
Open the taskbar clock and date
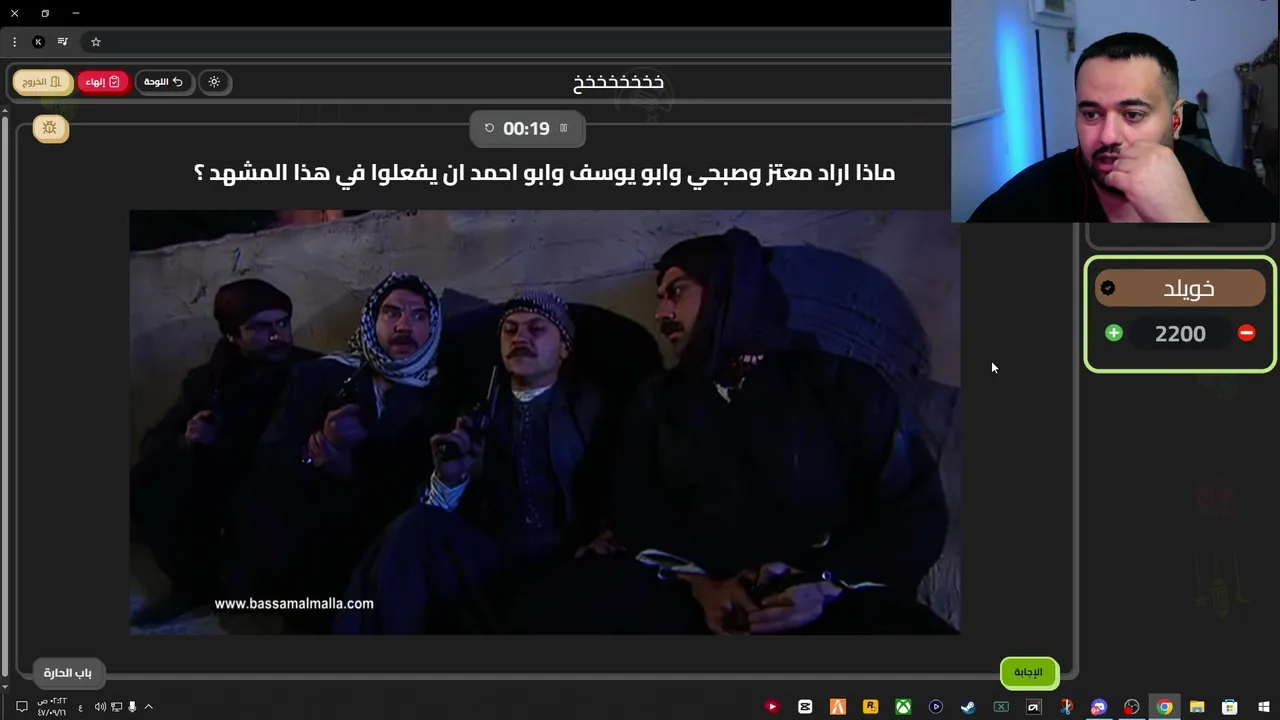click(x=52, y=707)
